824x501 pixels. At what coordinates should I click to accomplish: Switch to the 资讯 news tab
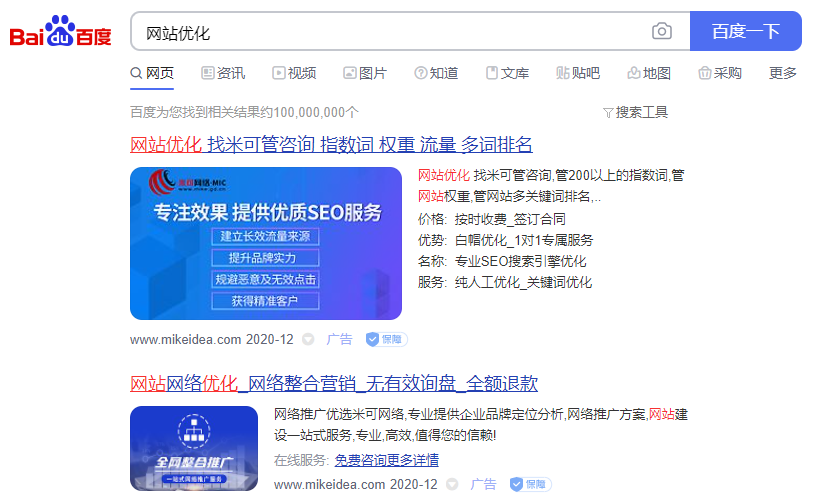[223, 73]
